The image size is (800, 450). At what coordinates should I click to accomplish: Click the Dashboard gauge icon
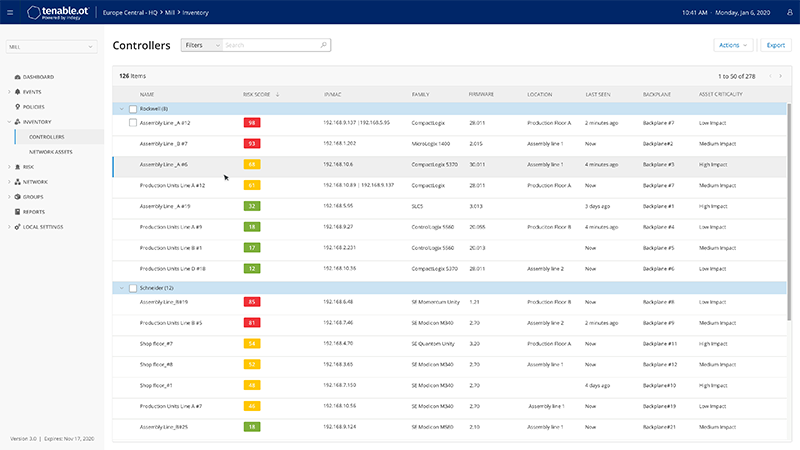click(x=17, y=77)
